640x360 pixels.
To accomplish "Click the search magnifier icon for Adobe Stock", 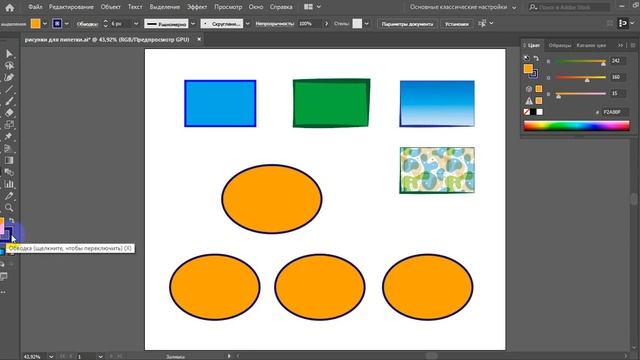I will click(533, 7).
